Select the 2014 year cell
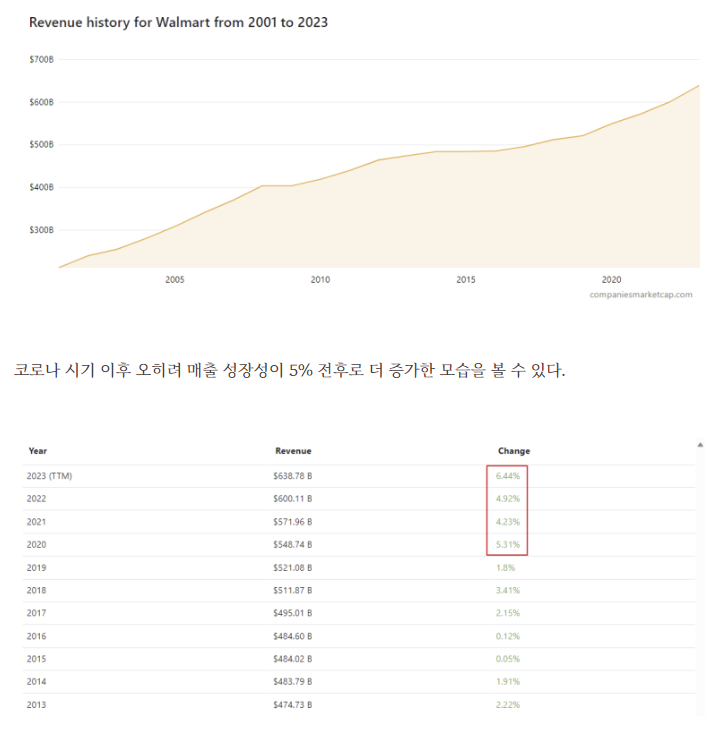Viewport: 717px width, 735px height. coord(36,682)
